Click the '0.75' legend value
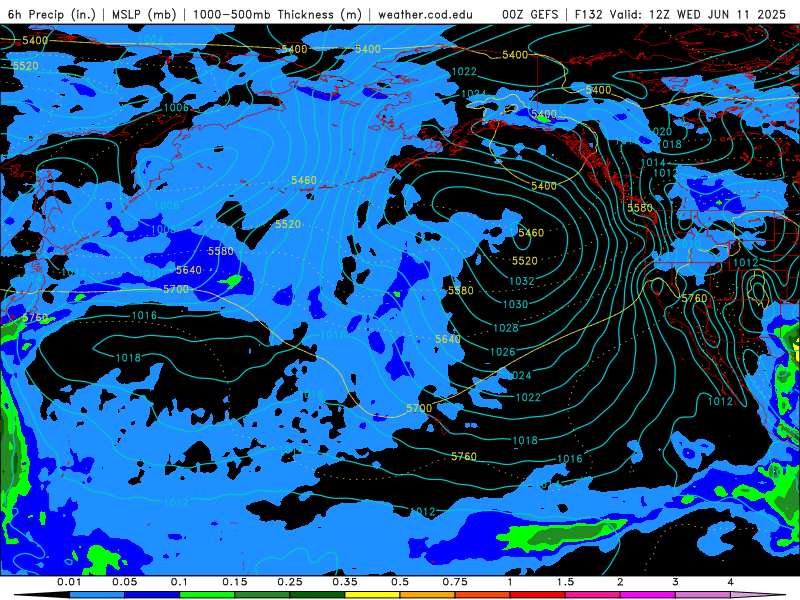This screenshot has height=600, width=800. 455,582
